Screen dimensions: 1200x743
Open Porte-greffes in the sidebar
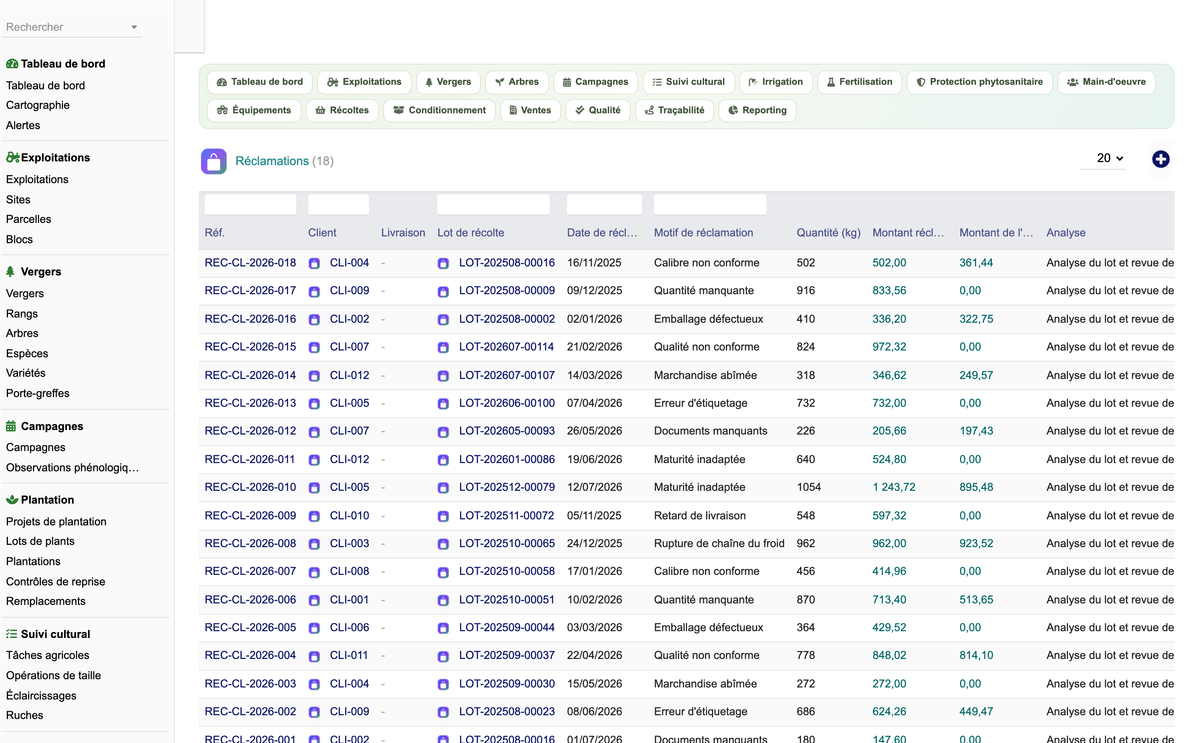(x=38, y=393)
